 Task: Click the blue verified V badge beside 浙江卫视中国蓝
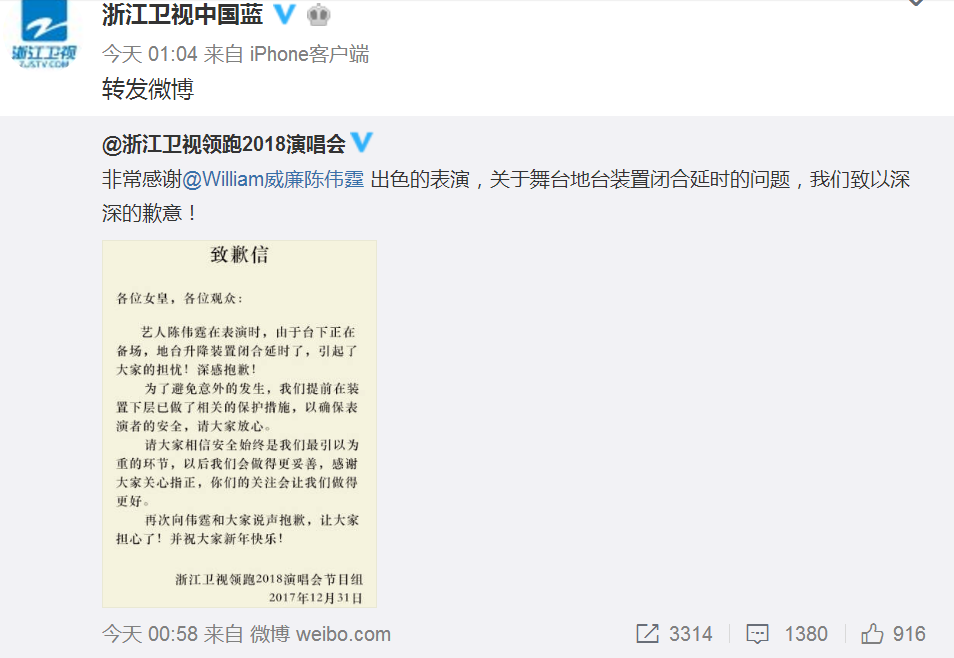pos(284,14)
